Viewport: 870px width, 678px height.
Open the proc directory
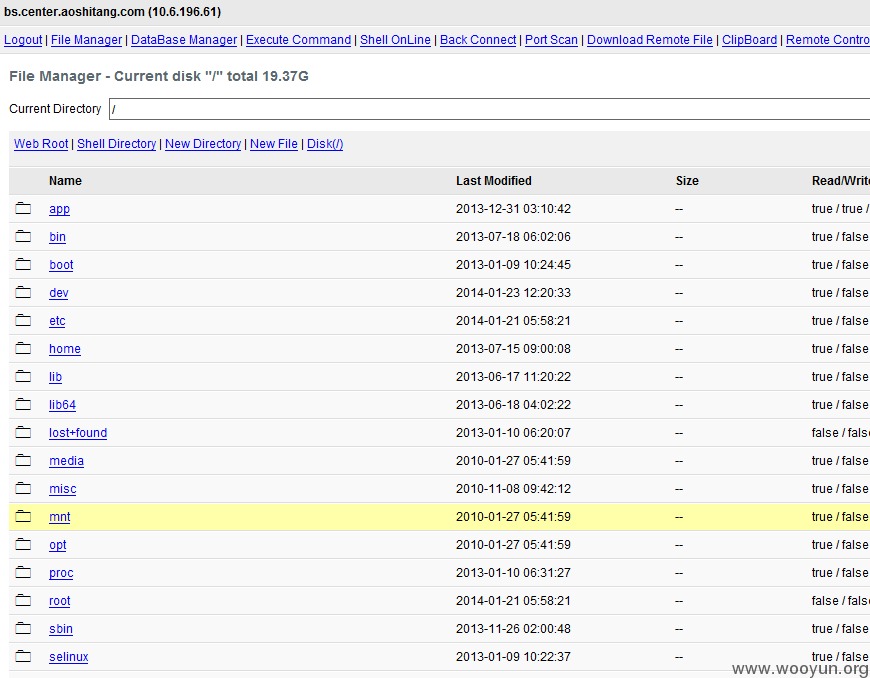click(61, 573)
